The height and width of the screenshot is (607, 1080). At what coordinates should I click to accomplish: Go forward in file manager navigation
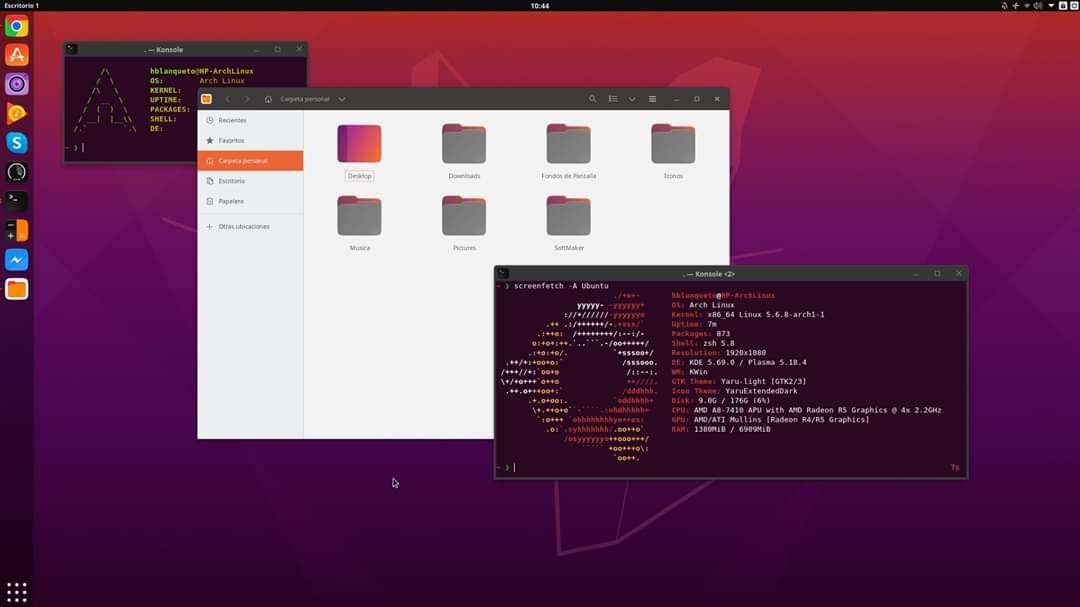[x=247, y=99]
